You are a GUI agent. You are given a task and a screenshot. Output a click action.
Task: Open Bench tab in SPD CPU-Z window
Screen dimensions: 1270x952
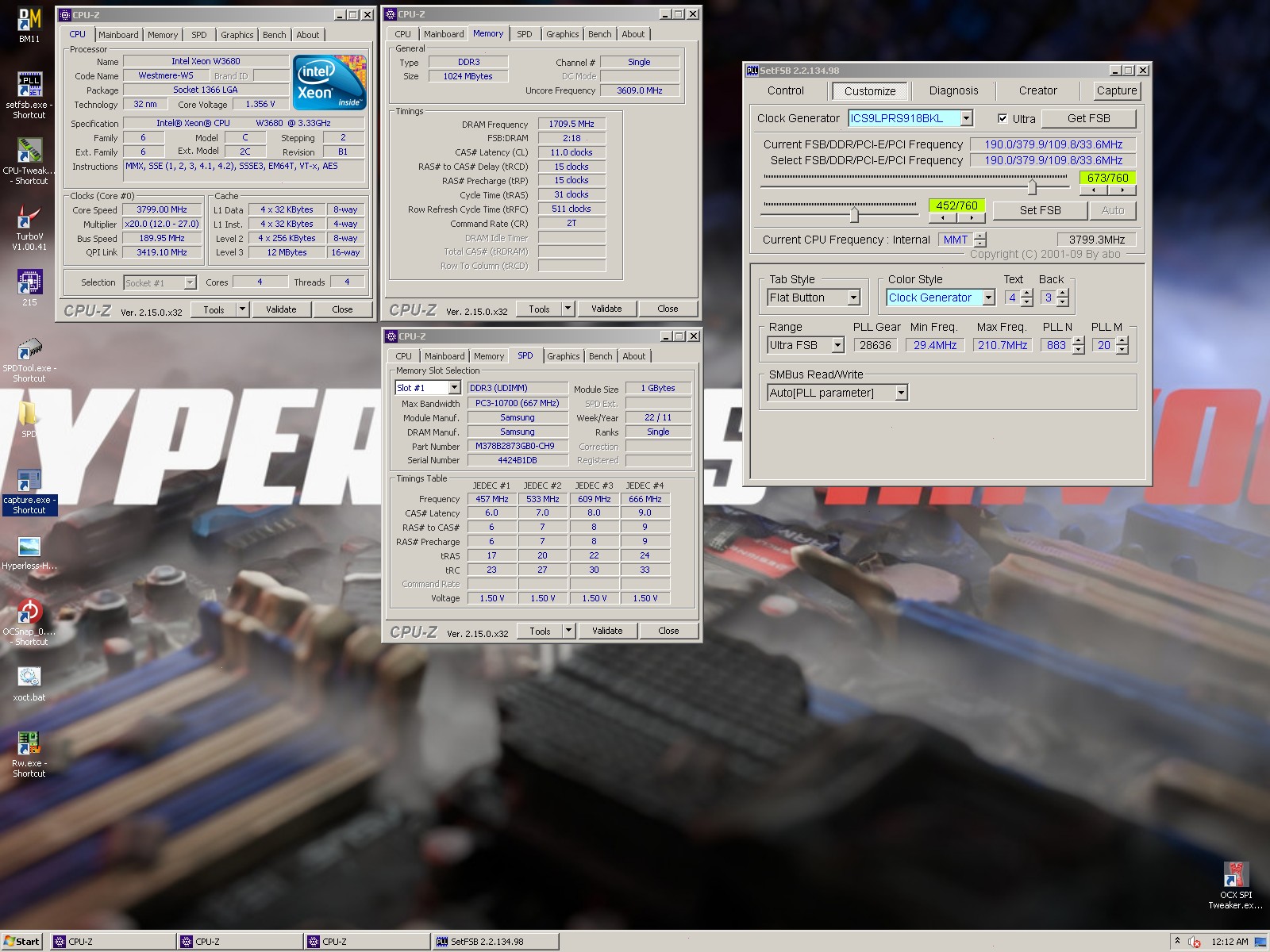tap(601, 356)
